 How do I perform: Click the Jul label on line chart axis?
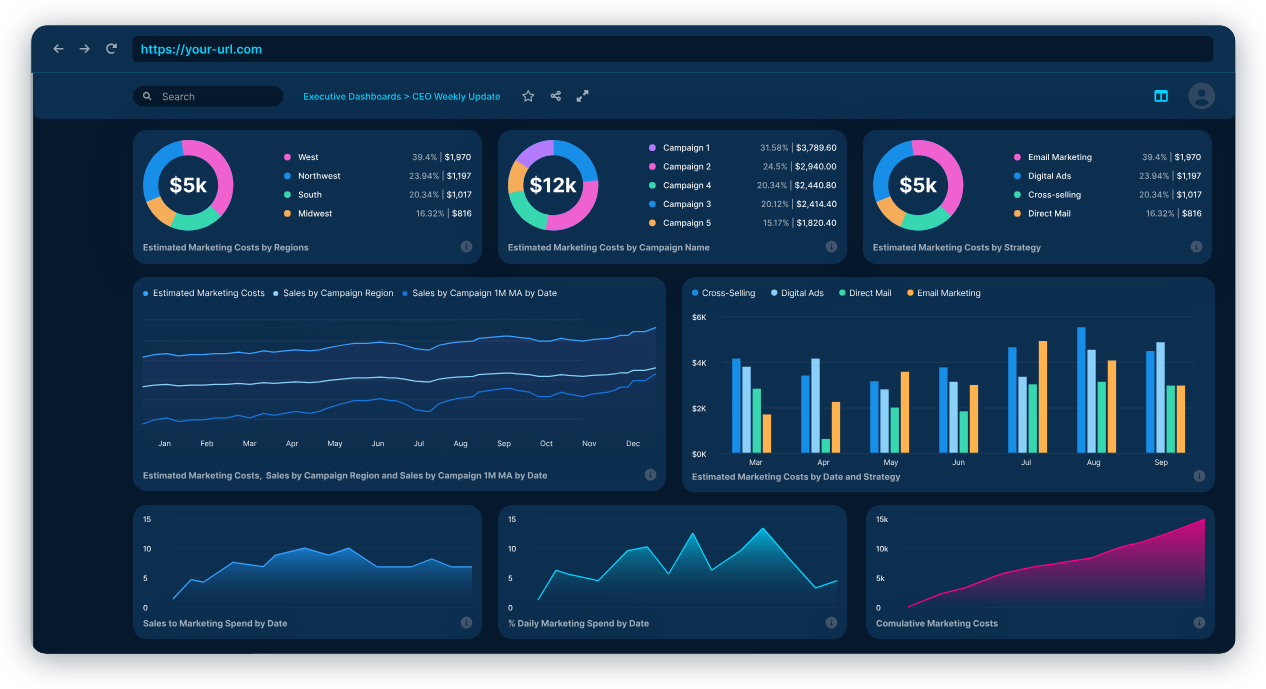(419, 443)
